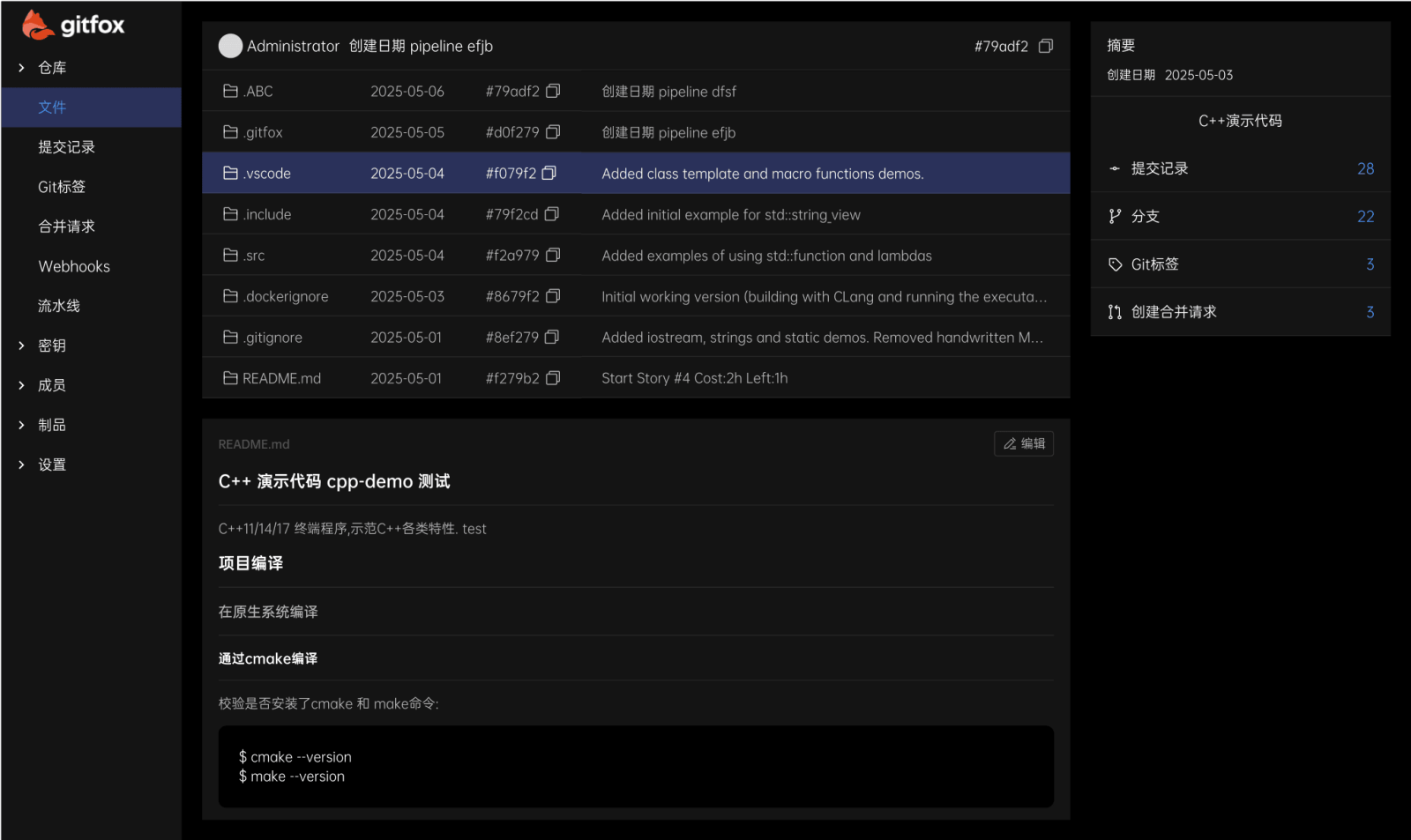The height and width of the screenshot is (840, 1411).
Task: Expand the 设置 sidebar section
Action: point(21,465)
